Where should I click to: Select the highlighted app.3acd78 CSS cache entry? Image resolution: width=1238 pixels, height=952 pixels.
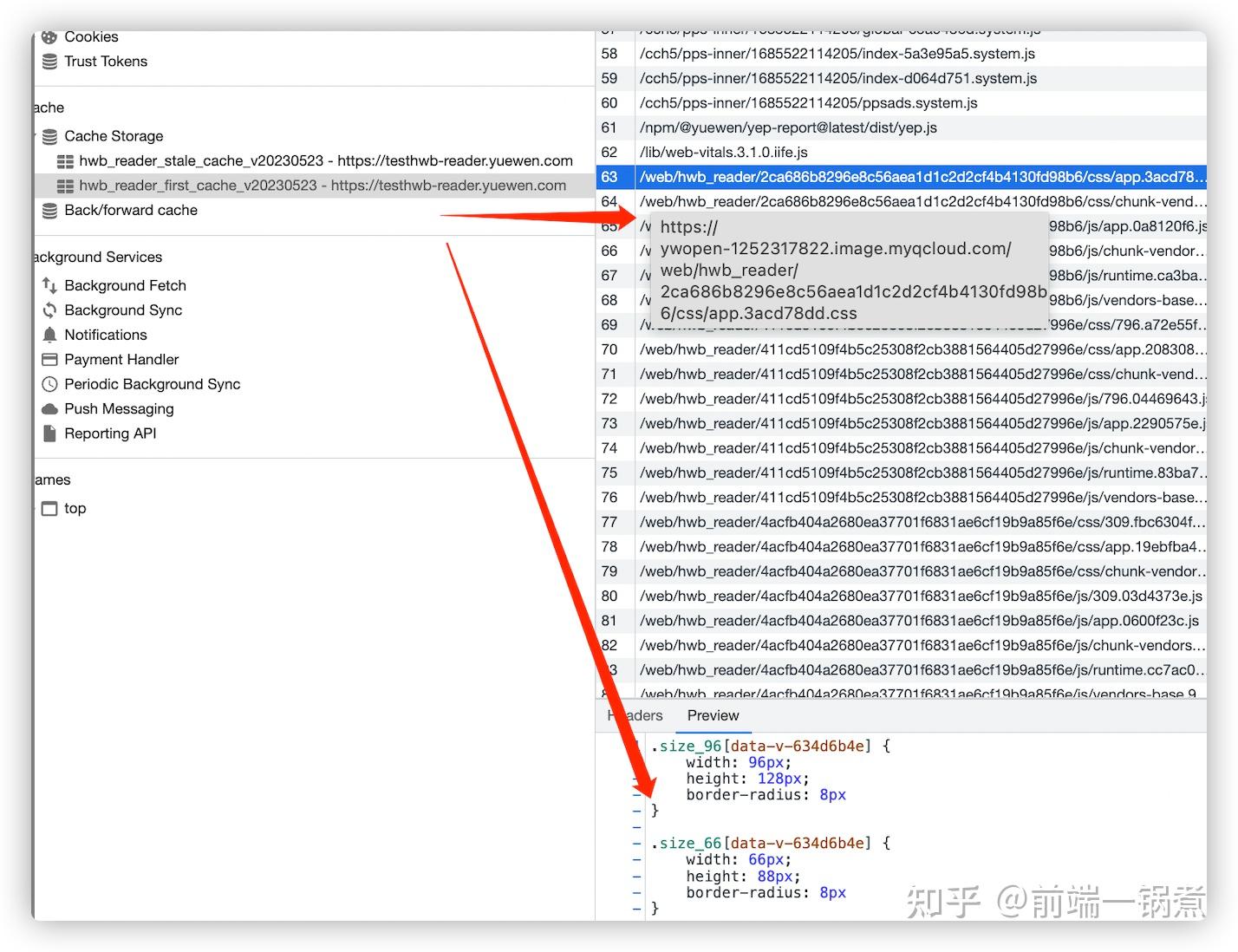pos(919,177)
